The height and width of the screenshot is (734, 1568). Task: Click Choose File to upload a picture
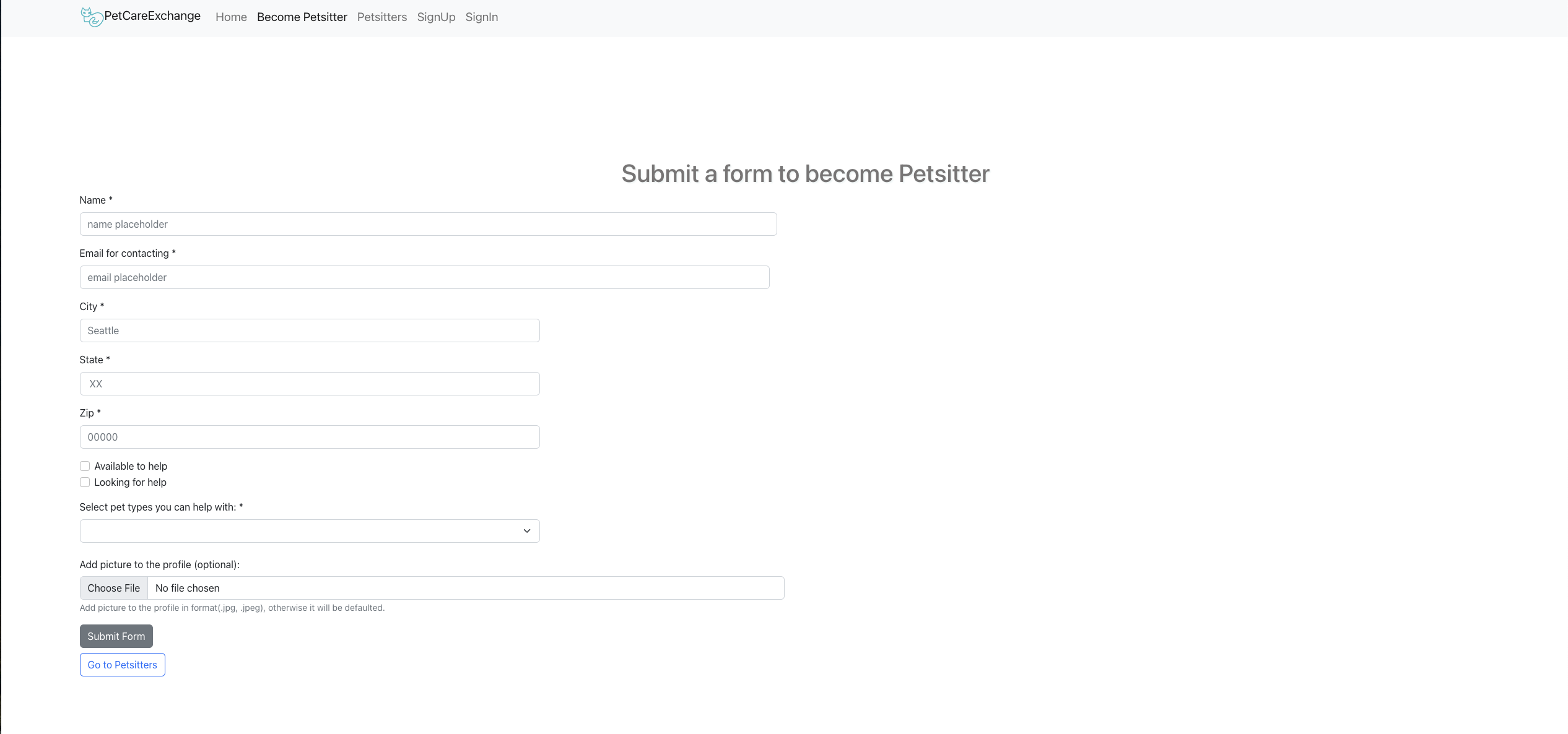113,587
